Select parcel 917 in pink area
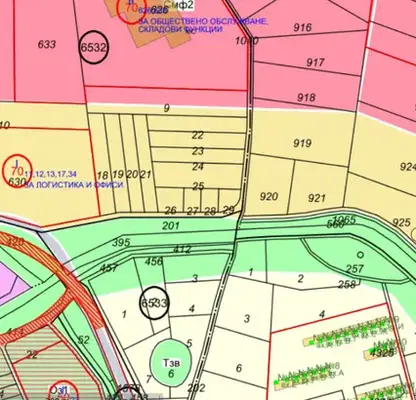 point(315,62)
